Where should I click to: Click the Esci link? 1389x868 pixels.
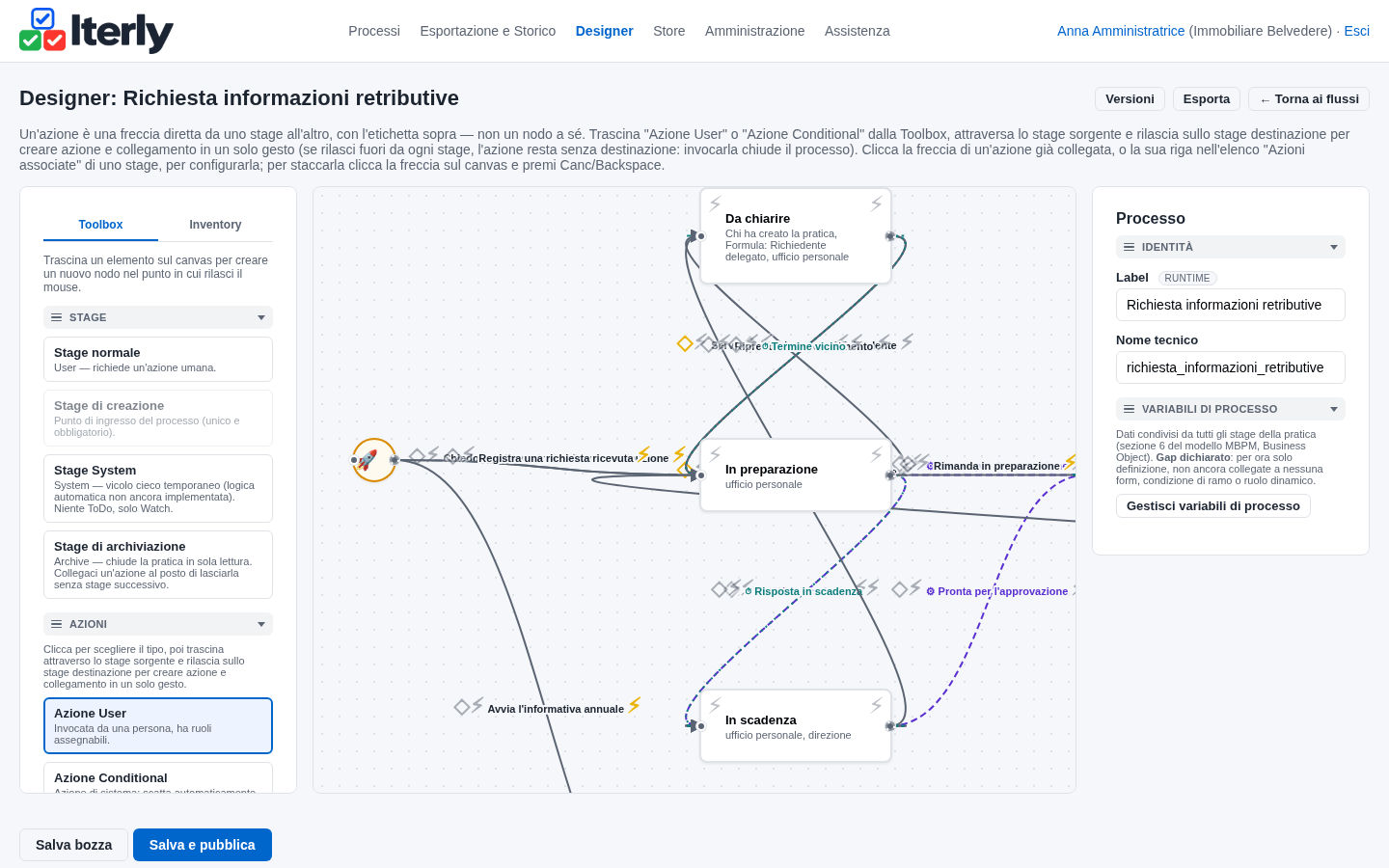[x=1356, y=31]
